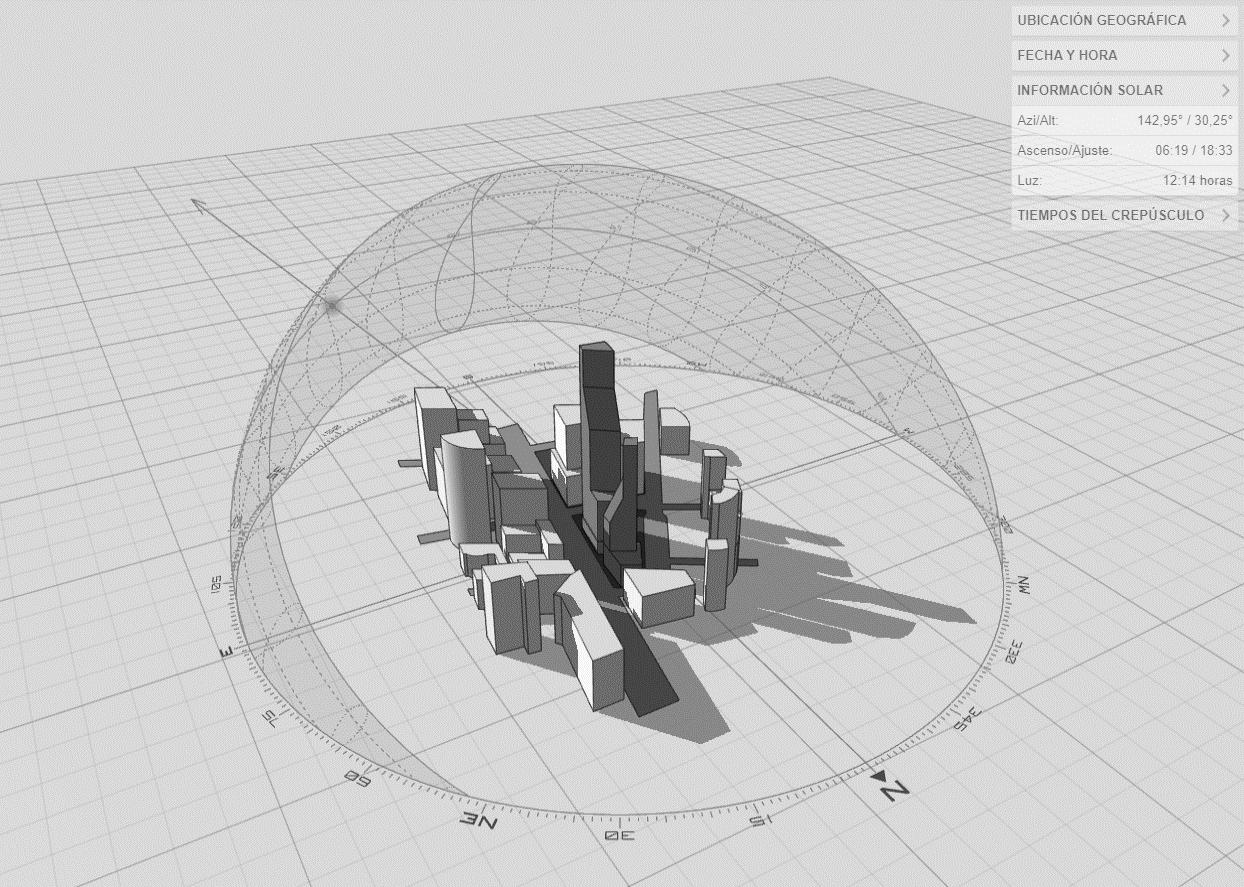Viewport: 1244px width, 887px height.
Task: Expand the UBICACIÓN GEOGRÁFICA panel chevron
Action: pyautogui.click(x=1225, y=20)
